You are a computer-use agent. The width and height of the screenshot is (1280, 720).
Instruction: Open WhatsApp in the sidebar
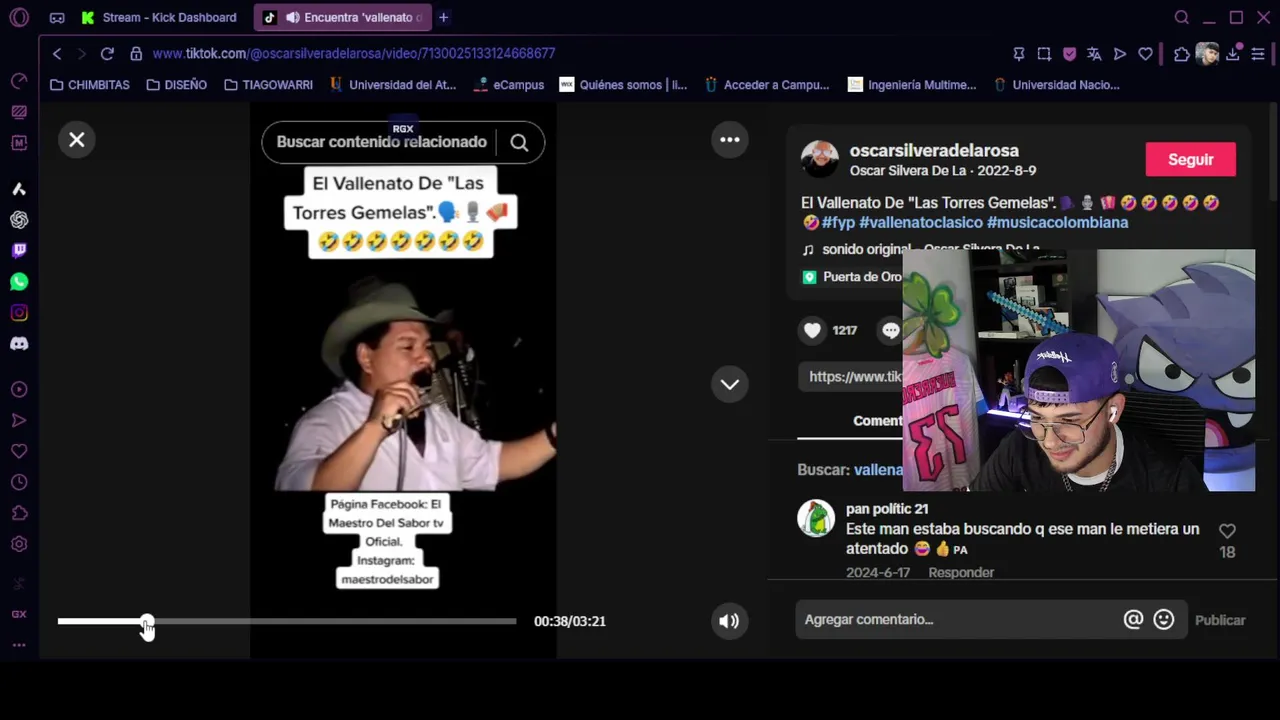click(x=19, y=282)
